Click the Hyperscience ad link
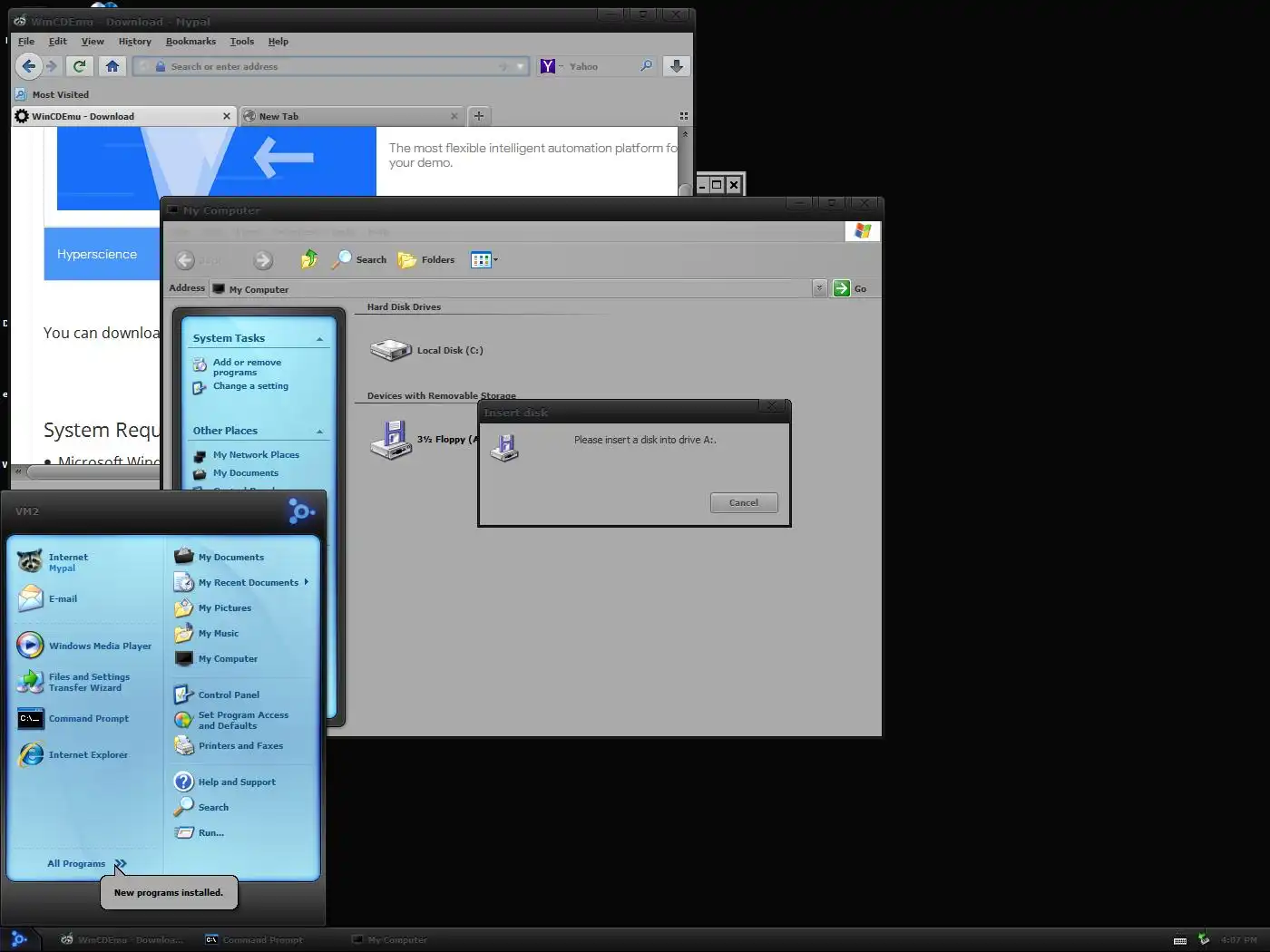The image size is (1270, 952). pos(97,254)
